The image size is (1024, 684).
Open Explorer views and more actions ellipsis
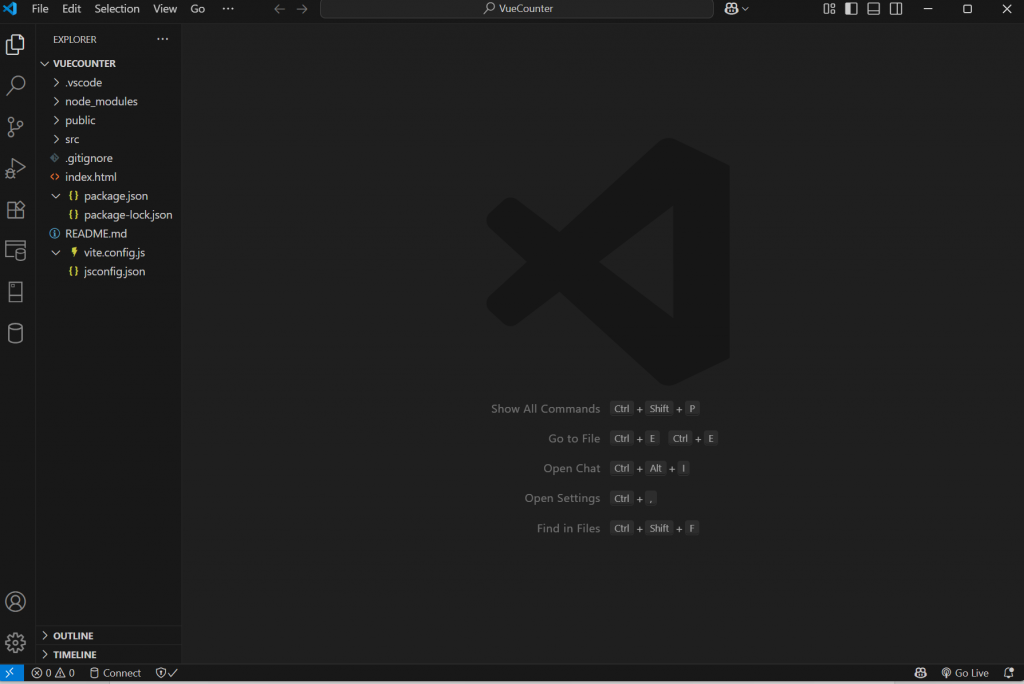coord(163,39)
